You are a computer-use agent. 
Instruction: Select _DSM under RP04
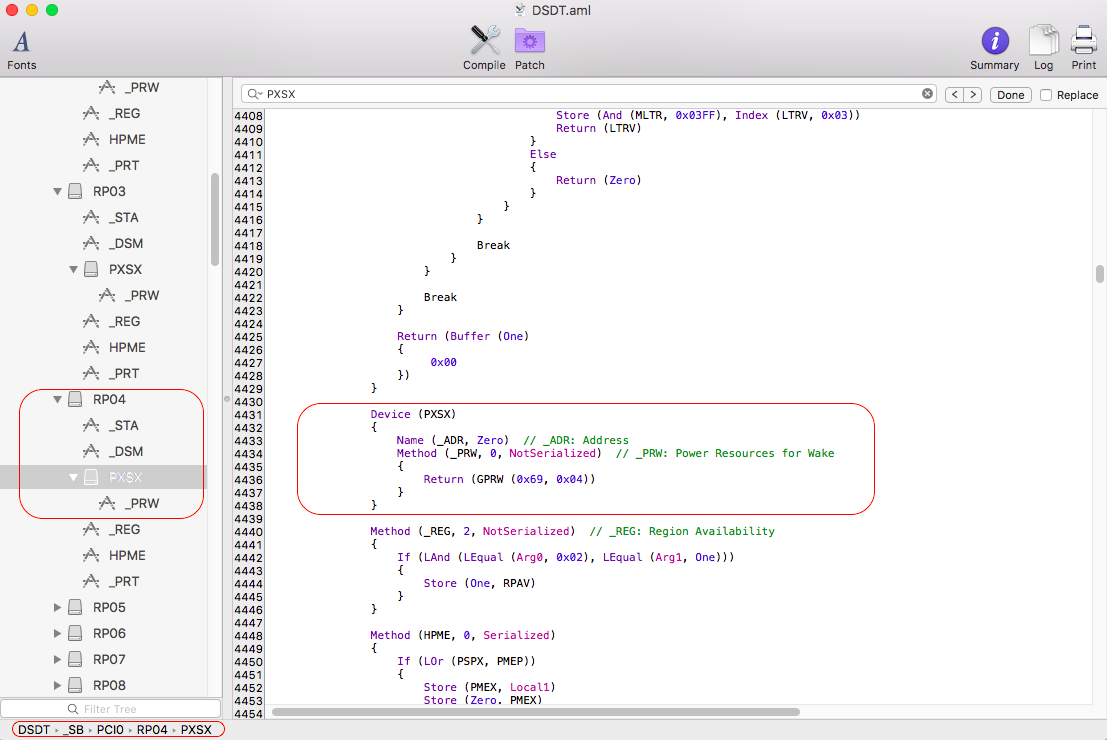[x=126, y=451]
